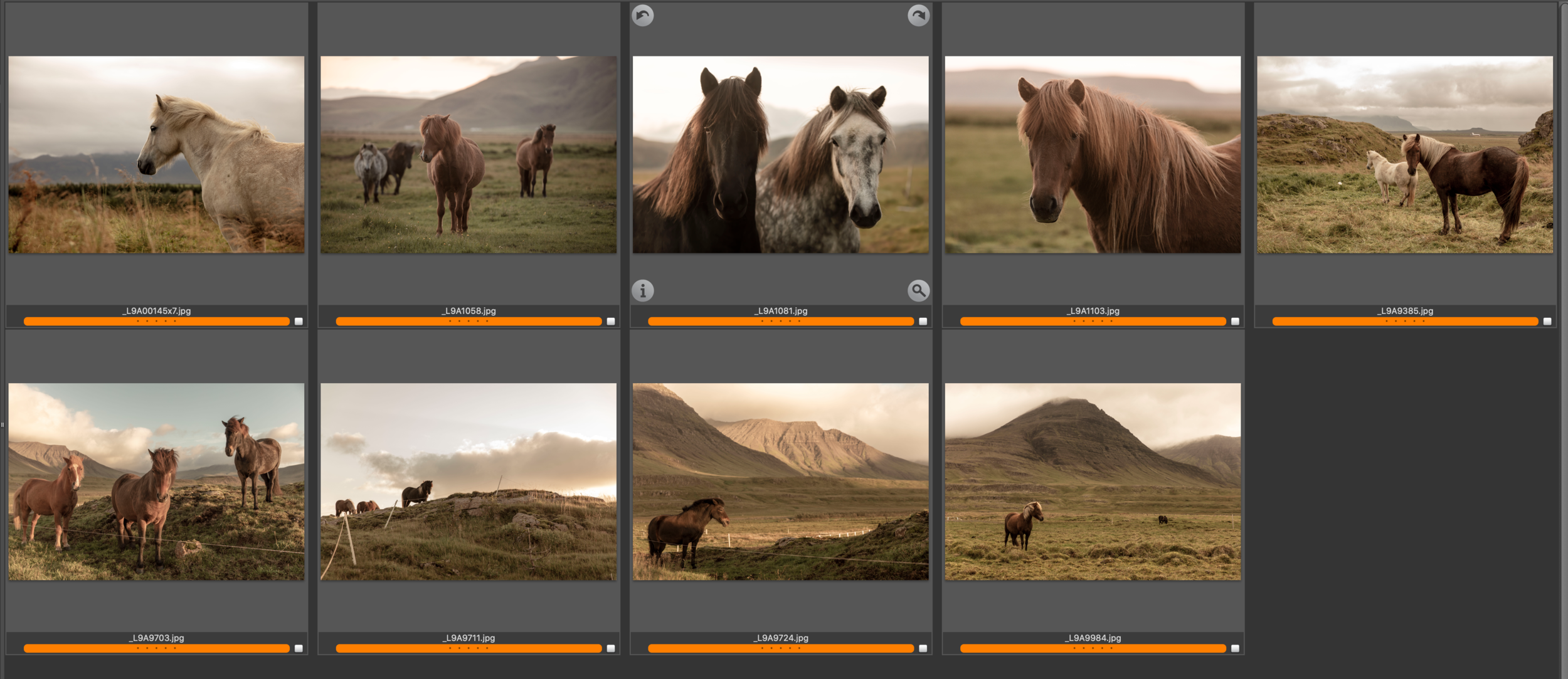Open info for _L9A1081.jpg
Screen dimensions: 1568x679
click(642, 290)
